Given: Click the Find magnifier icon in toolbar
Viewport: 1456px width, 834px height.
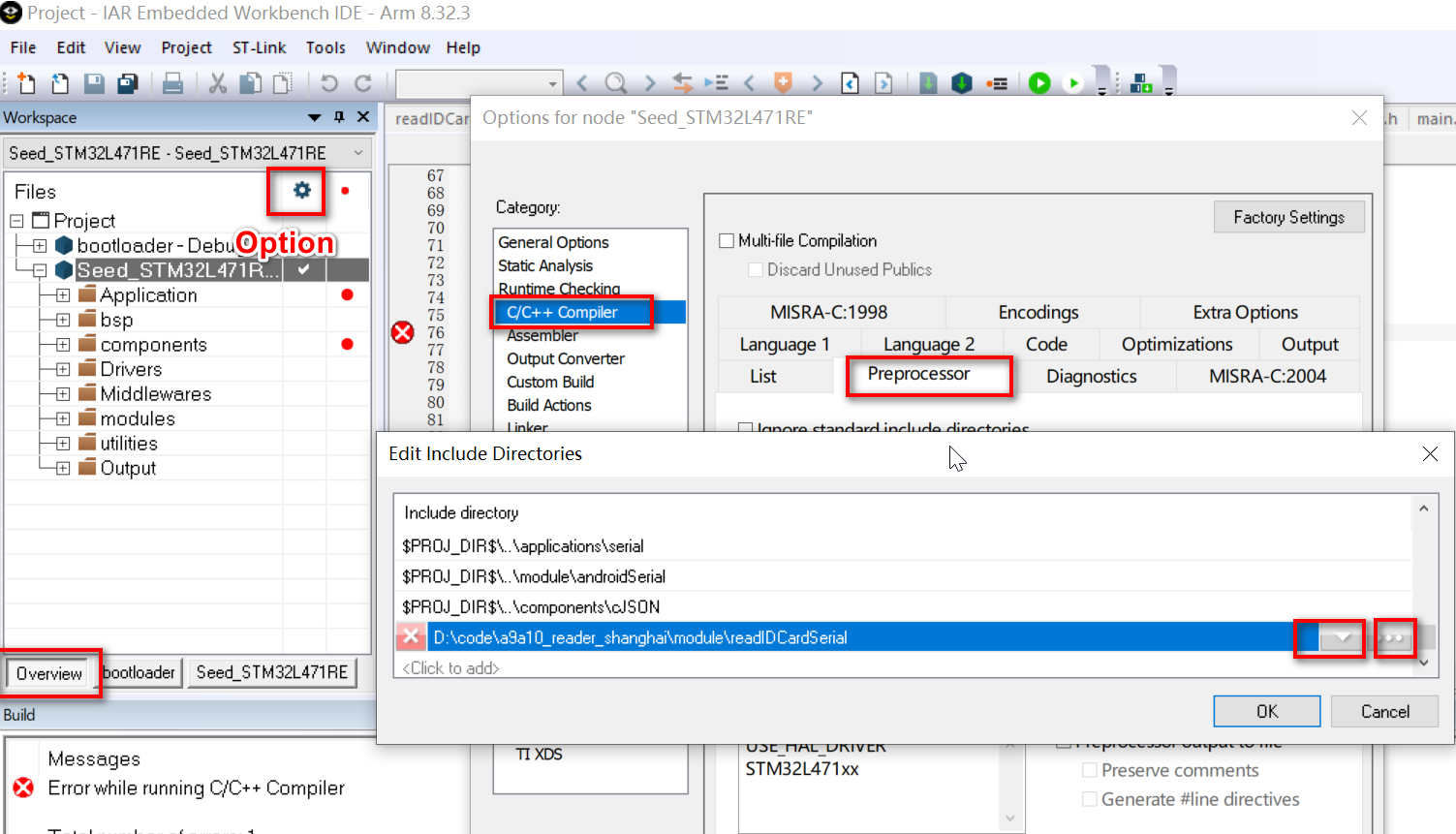Looking at the screenshot, I should [615, 83].
